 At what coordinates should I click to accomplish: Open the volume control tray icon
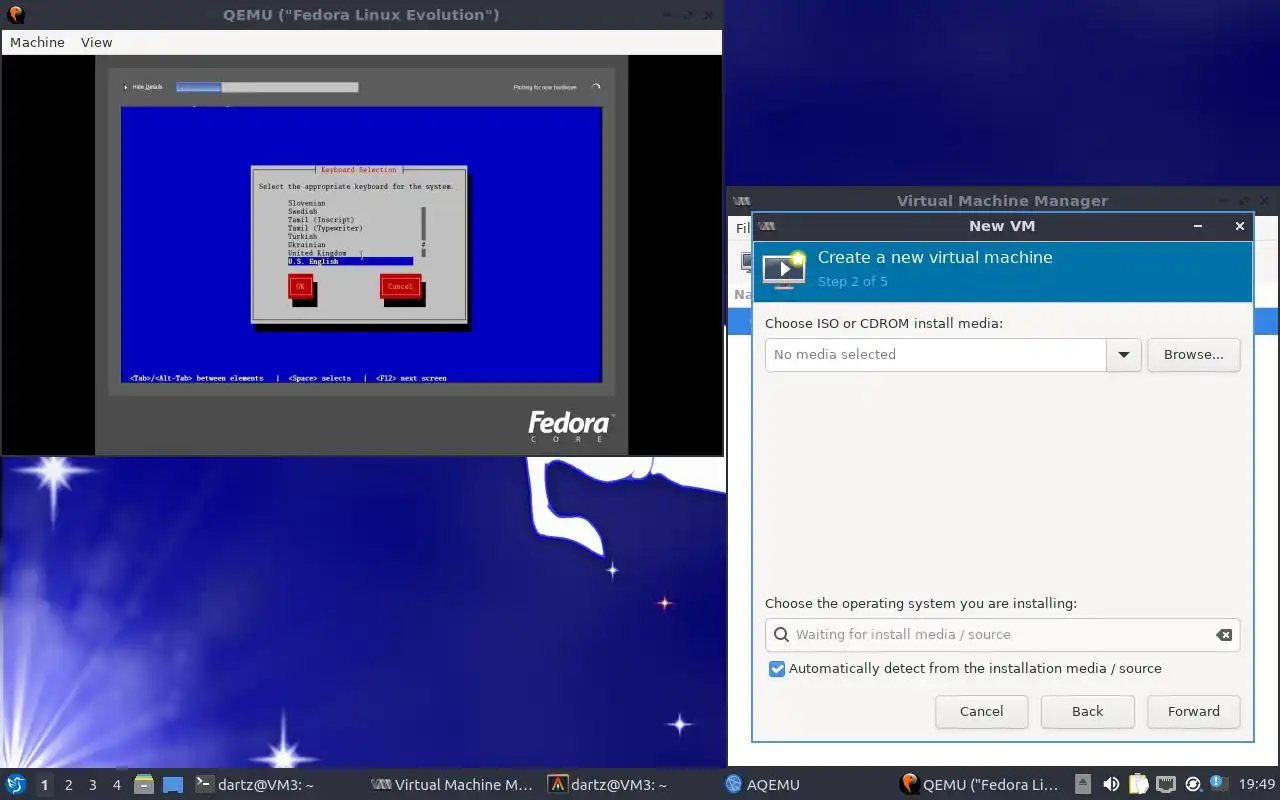pos(1111,784)
